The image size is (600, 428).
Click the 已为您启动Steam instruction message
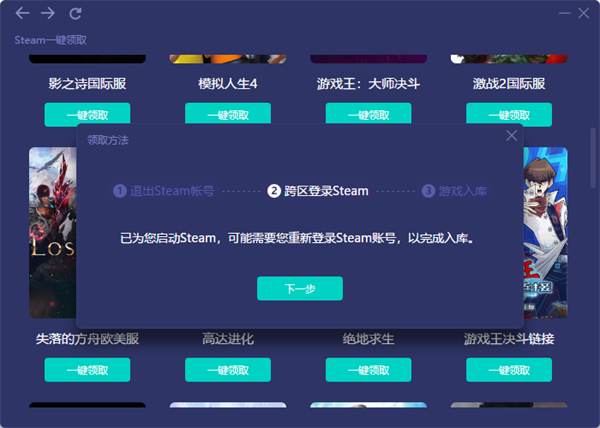click(x=297, y=238)
